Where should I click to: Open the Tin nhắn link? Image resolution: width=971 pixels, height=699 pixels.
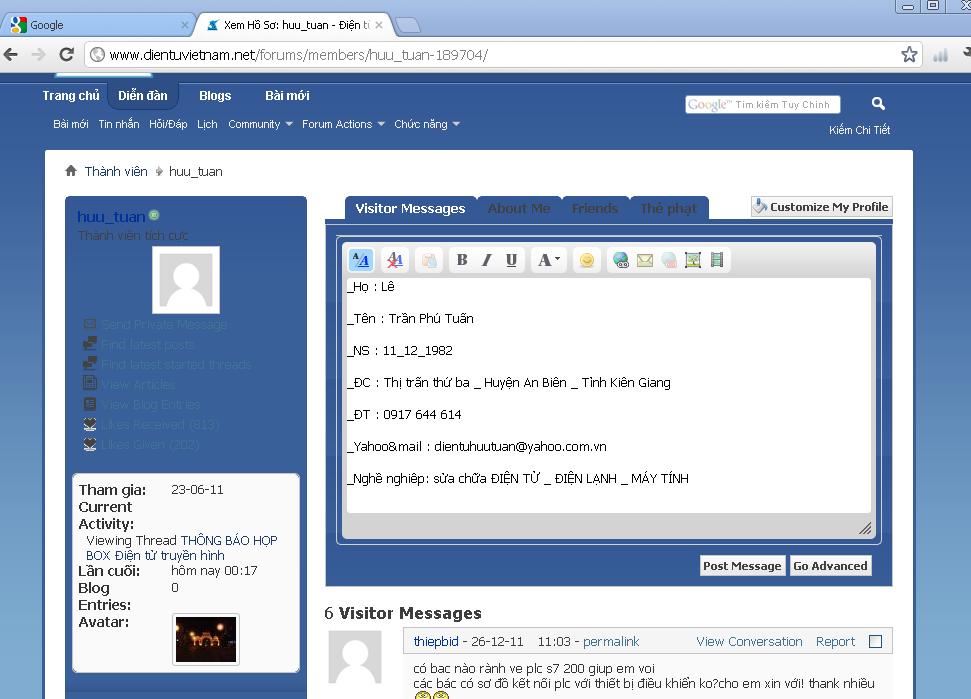point(119,124)
